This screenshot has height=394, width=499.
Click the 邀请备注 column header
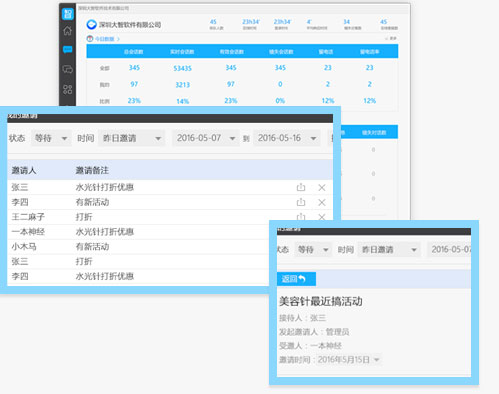(x=92, y=170)
